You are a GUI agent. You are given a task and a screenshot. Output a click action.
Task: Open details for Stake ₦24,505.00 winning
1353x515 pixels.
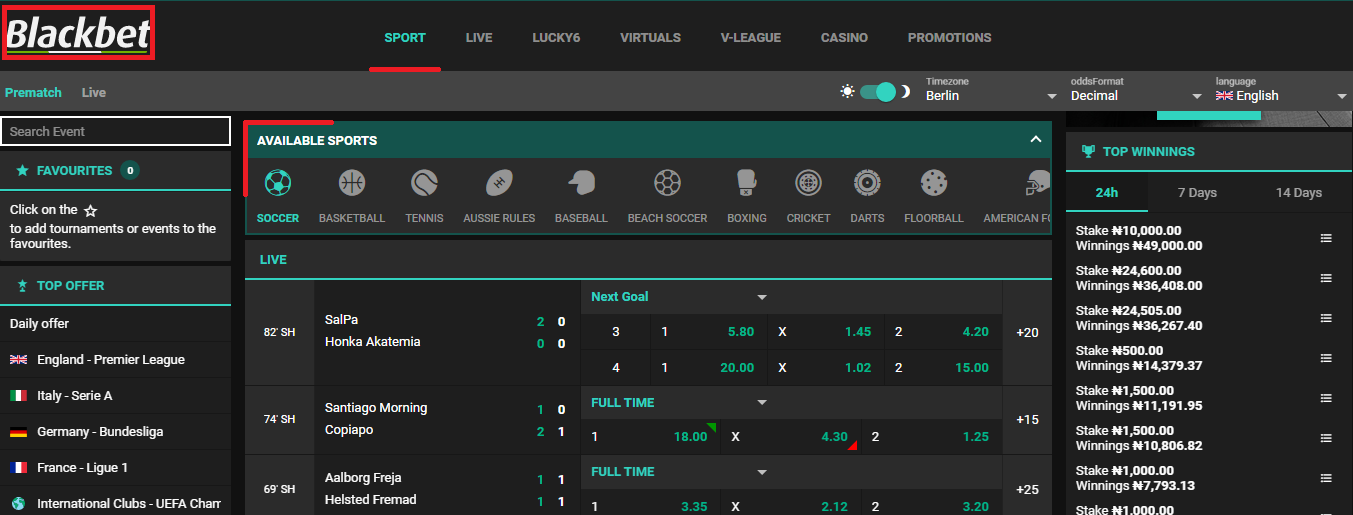pos(1326,318)
